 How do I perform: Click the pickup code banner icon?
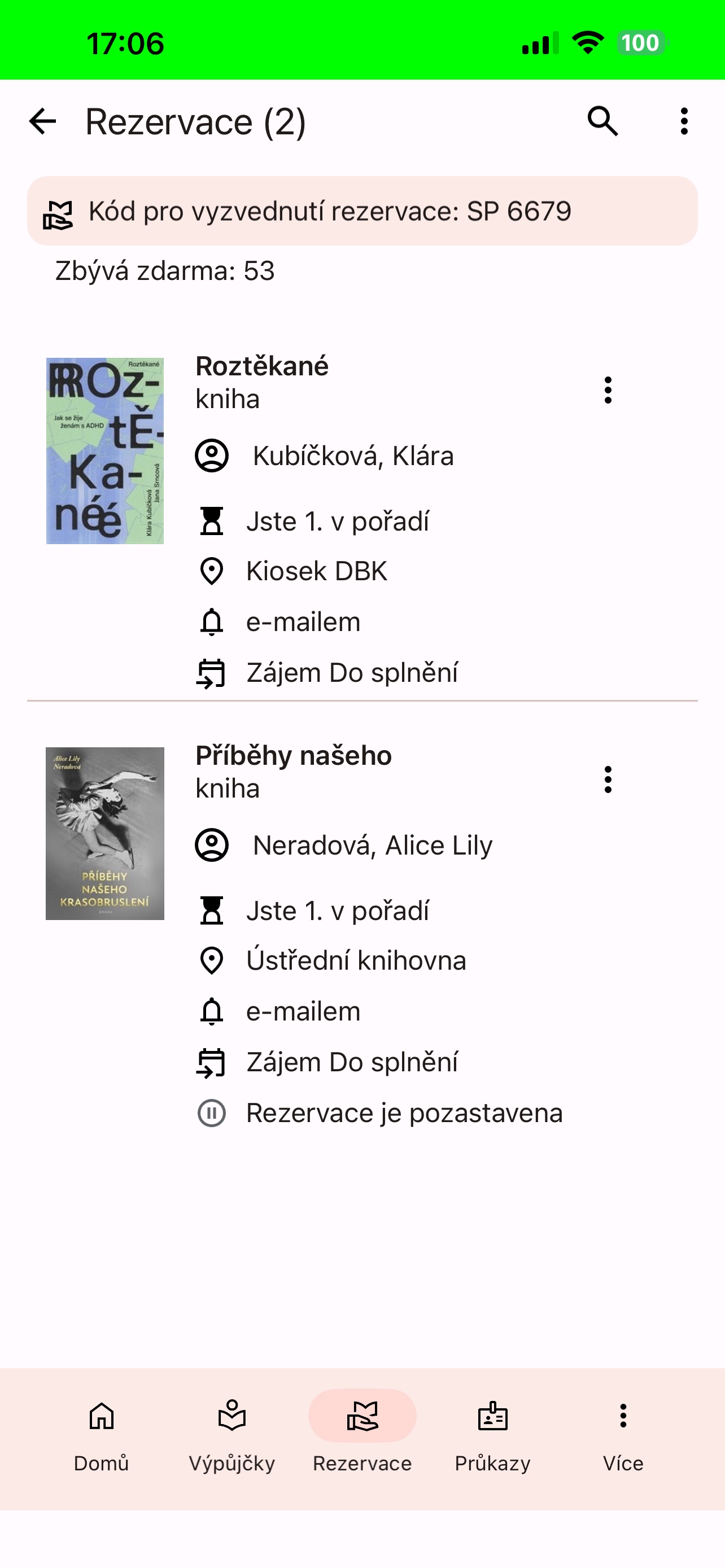pos(58,214)
